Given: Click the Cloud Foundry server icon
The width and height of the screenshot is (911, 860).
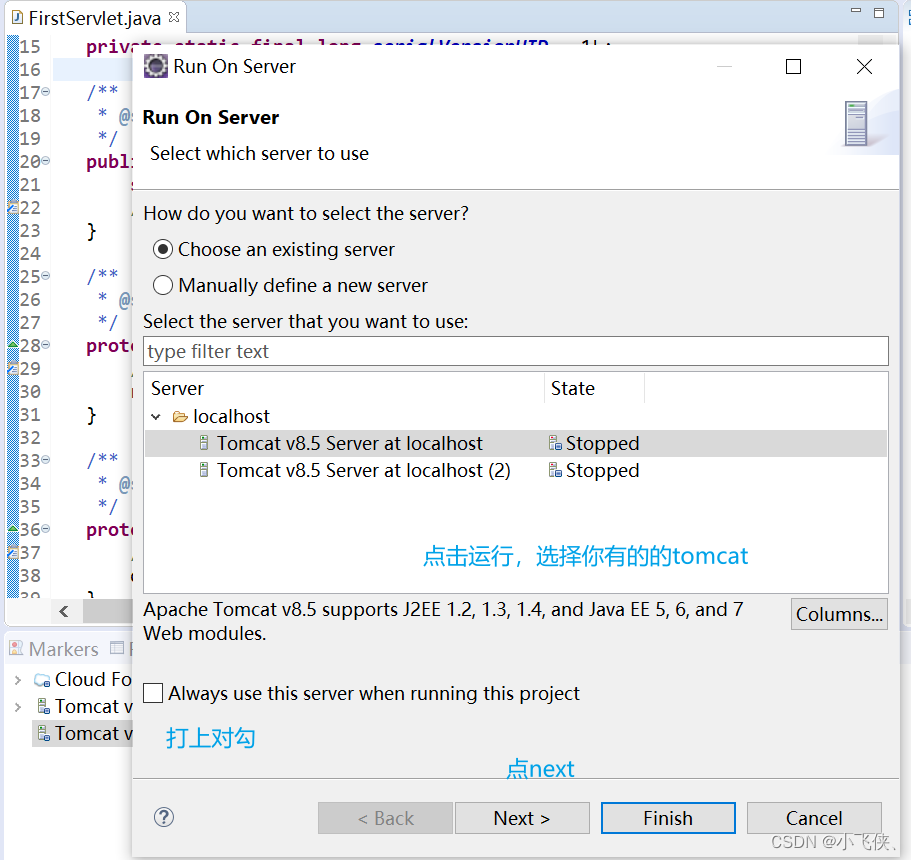Looking at the screenshot, I should (42, 680).
